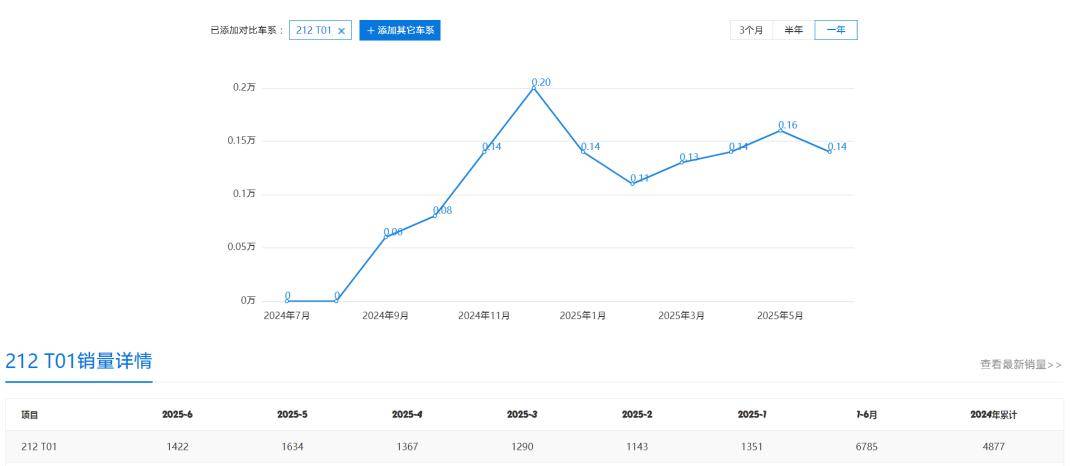Click the 2025-6 column header
The image size is (1080, 466).
(x=176, y=414)
